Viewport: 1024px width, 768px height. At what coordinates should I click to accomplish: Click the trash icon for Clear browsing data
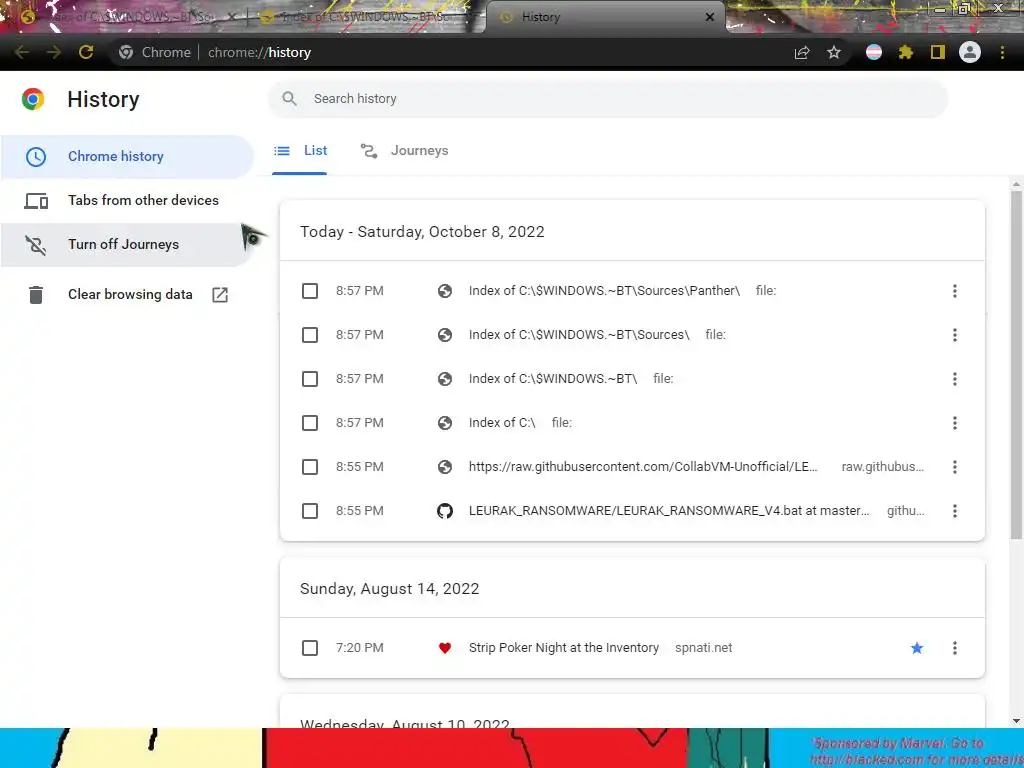pos(36,295)
